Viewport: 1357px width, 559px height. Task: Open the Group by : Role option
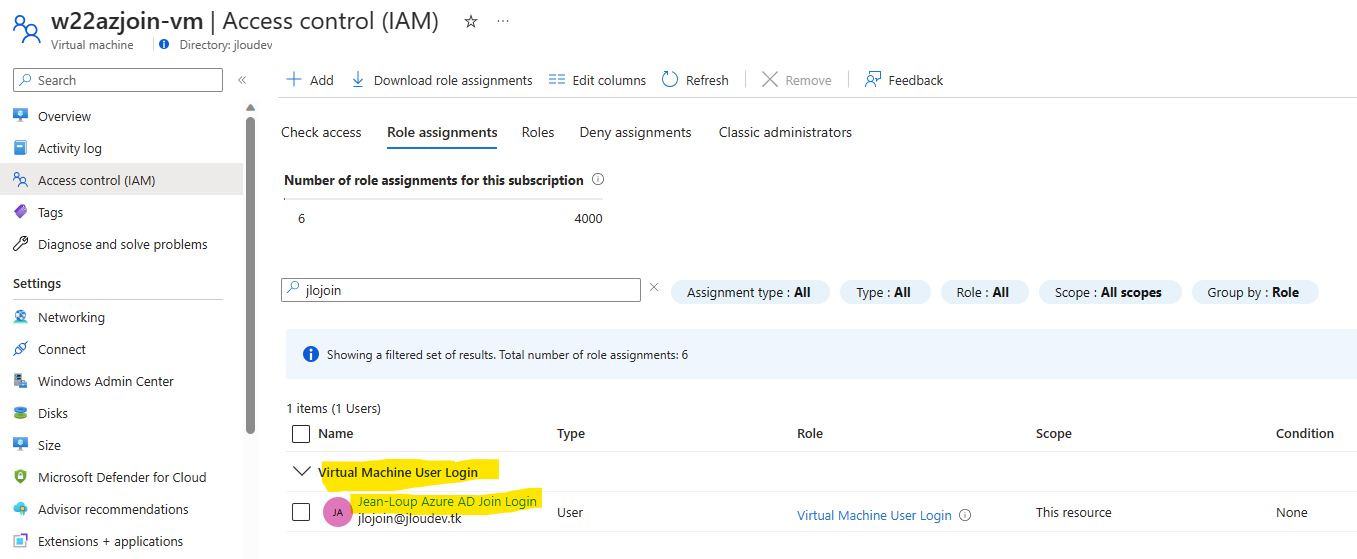(1255, 292)
